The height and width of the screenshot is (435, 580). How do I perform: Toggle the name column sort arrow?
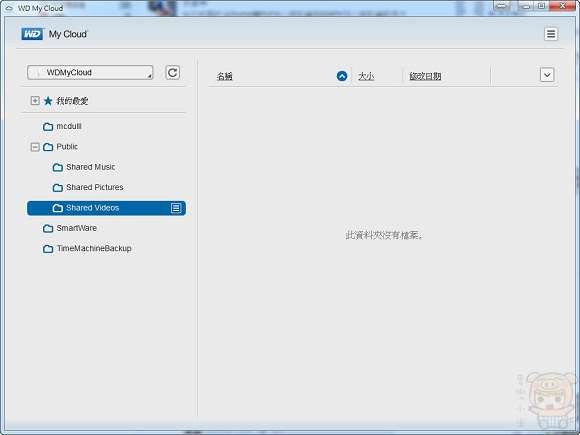[x=342, y=76]
